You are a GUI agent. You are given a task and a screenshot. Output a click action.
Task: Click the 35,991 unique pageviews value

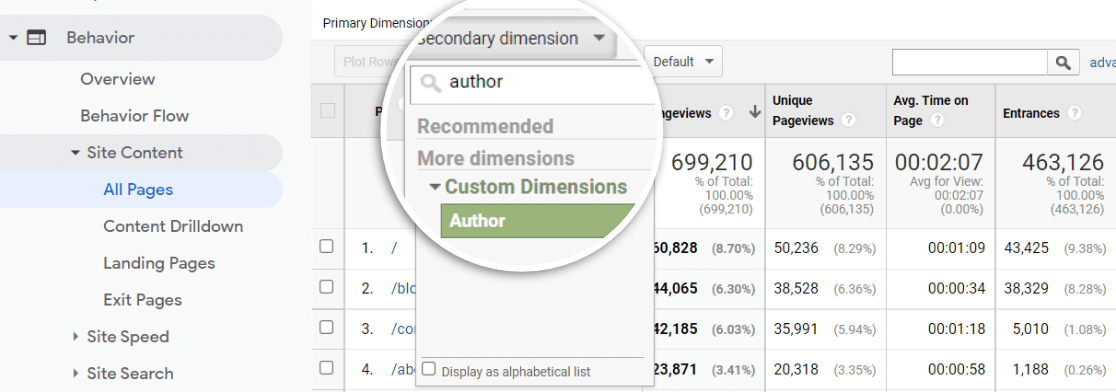[x=795, y=329]
